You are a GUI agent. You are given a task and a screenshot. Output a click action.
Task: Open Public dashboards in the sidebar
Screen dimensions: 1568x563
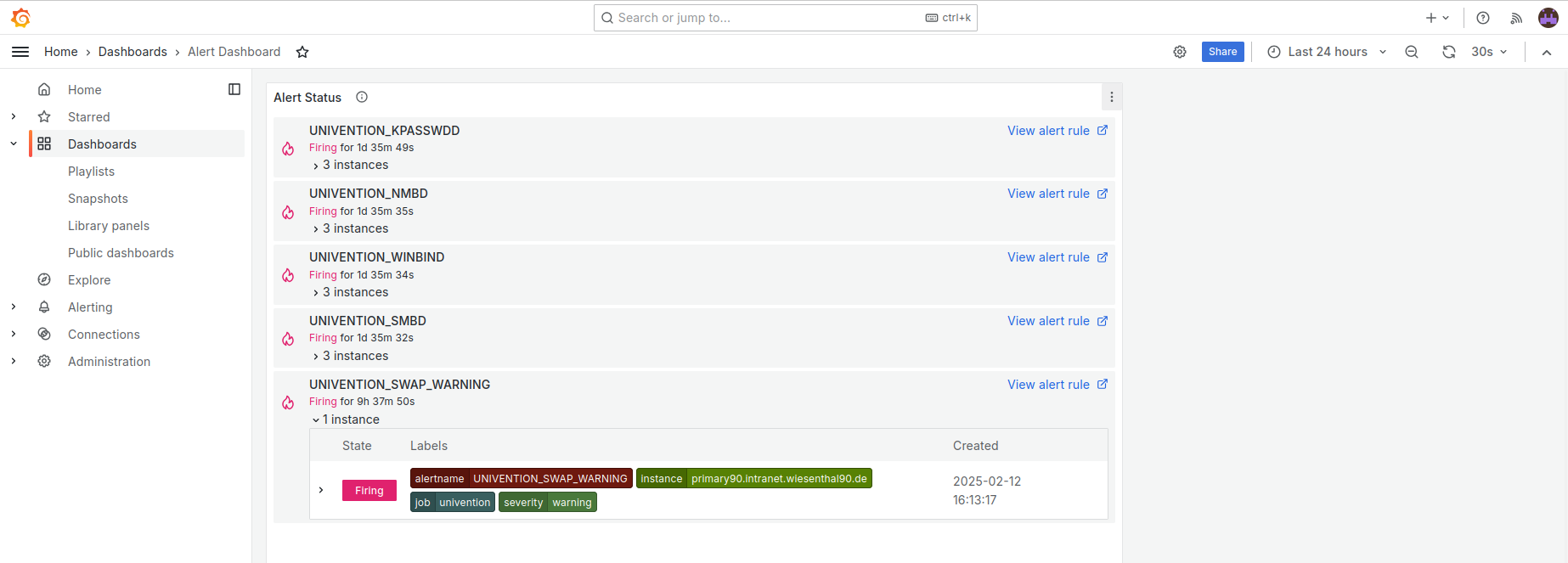[121, 252]
